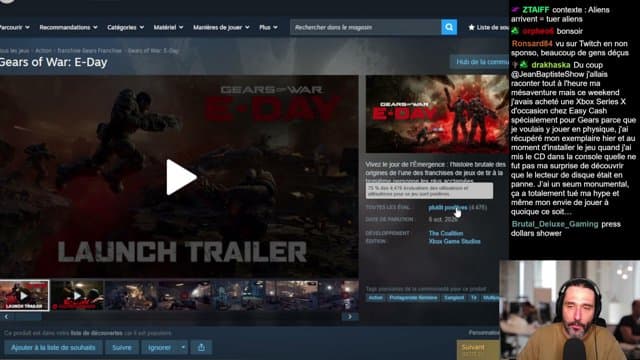Play the launch trailer video
The width and height of the screenshot is (640, 360).
[181, 177]
